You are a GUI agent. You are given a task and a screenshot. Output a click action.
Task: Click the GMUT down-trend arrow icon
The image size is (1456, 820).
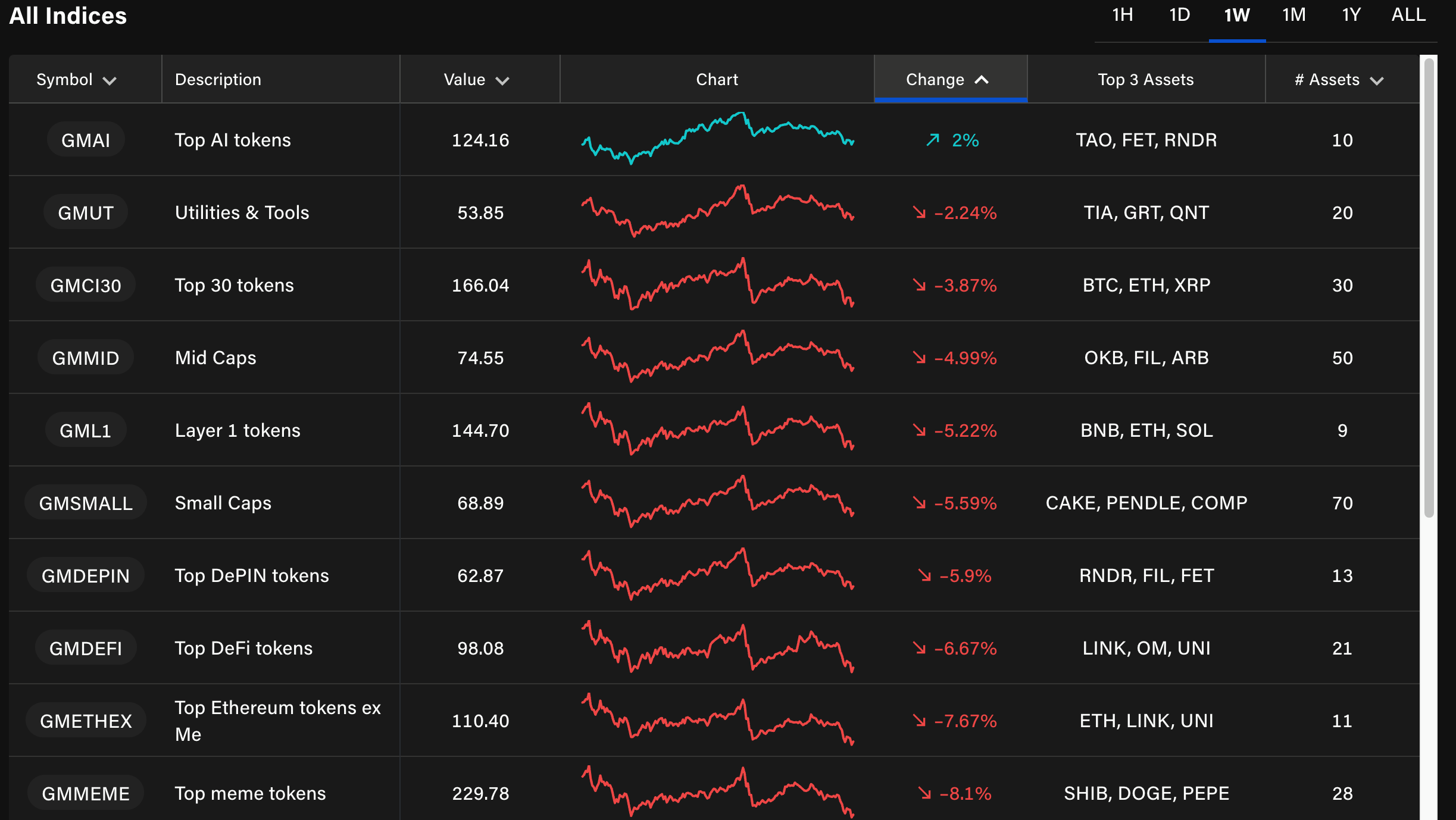tap(920, 212)
